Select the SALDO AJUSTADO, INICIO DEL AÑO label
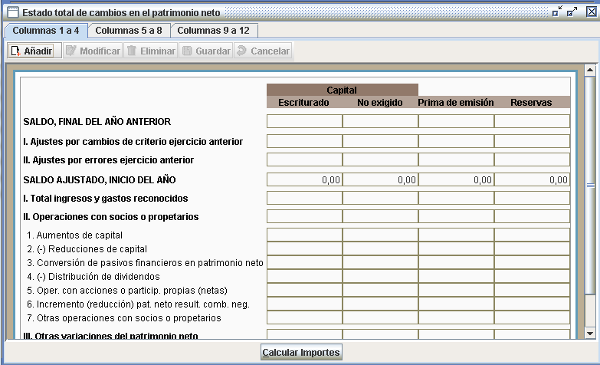This screenshot has height=365, width=600. (x=99, y=180)
